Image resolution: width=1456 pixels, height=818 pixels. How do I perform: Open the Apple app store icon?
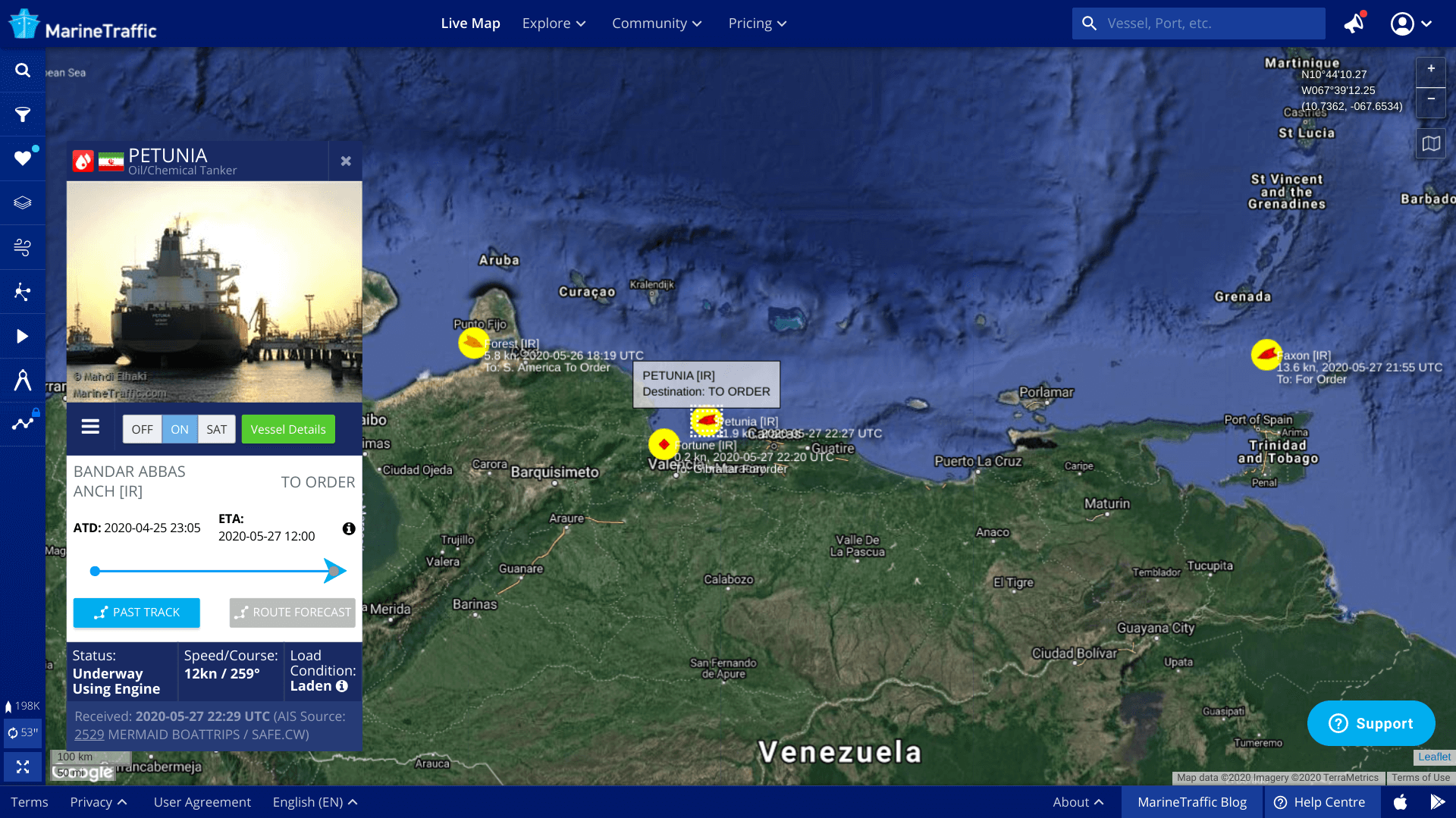pyautogui.click(x=1401, y=801)
